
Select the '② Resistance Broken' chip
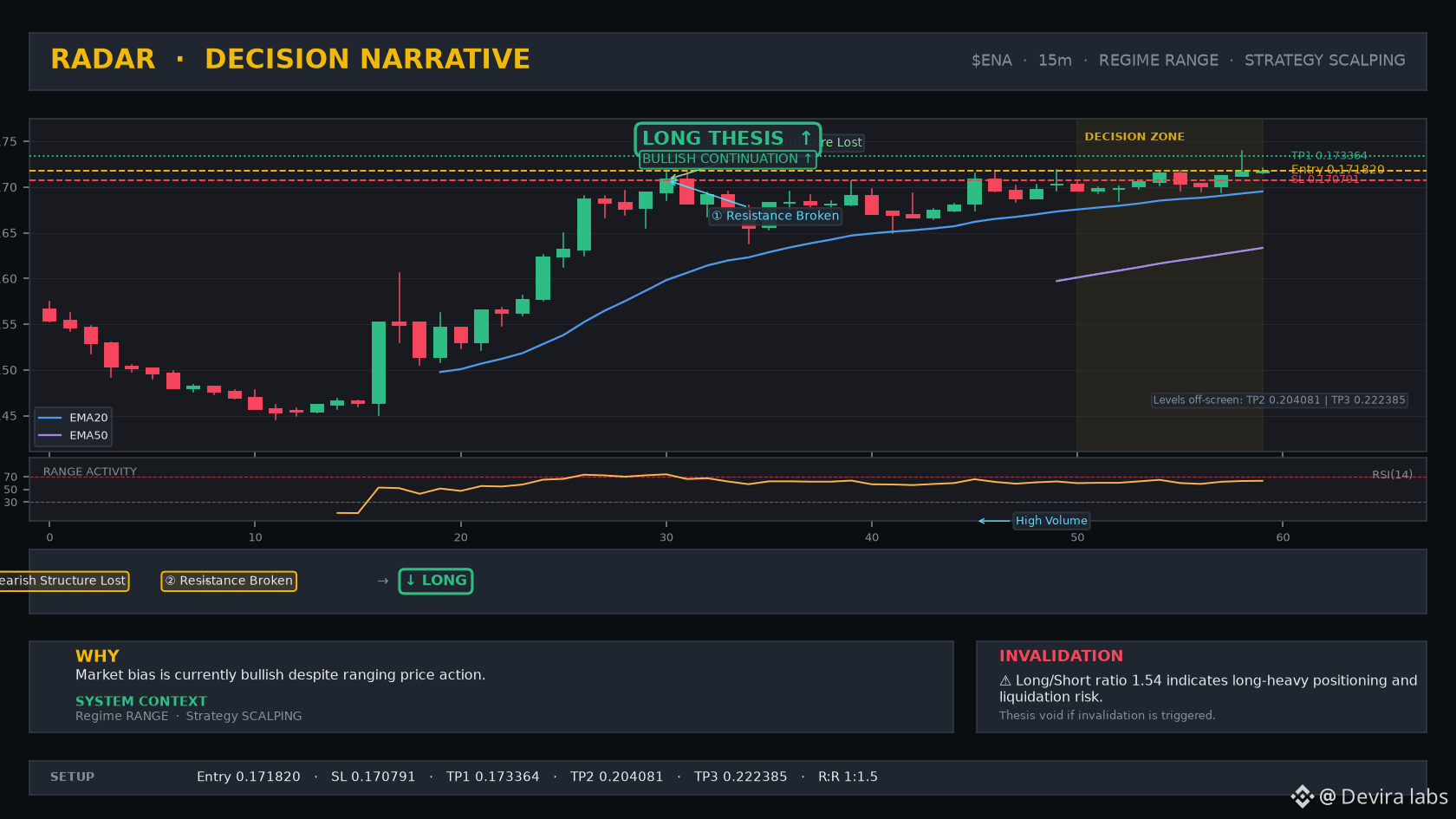[x=229, y=581]
